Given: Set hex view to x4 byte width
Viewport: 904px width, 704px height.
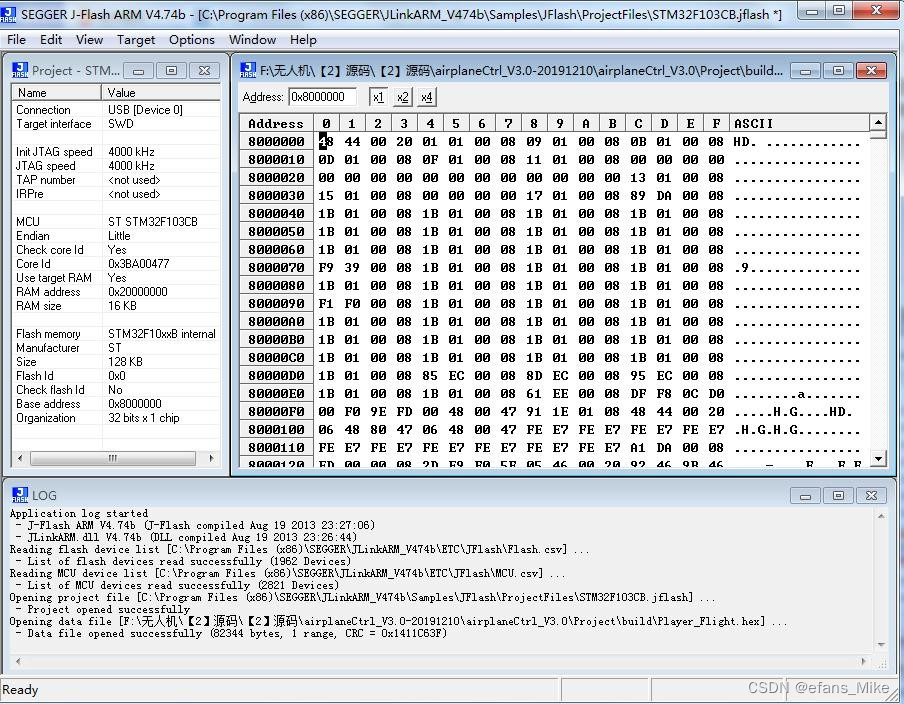Looking at the screenshot, I should 427,97.
